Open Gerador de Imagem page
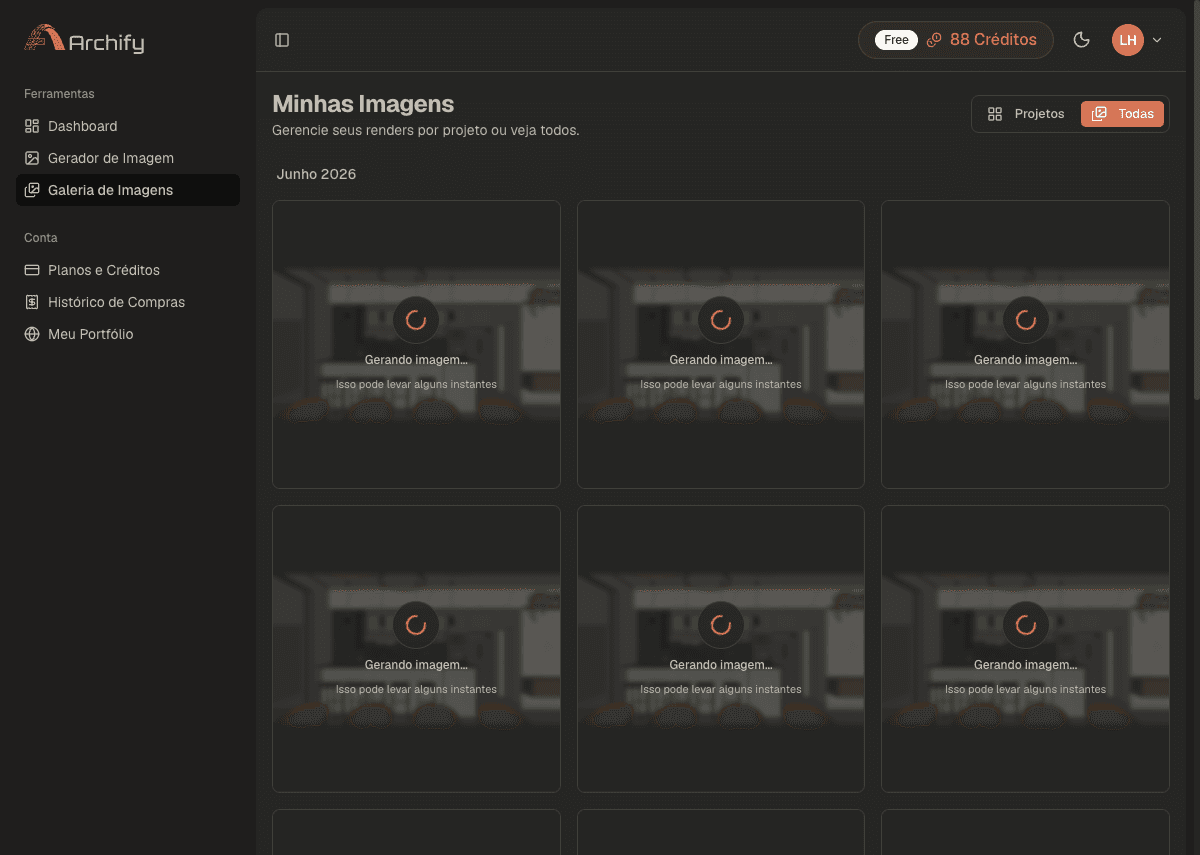 [x=128, y=158]
